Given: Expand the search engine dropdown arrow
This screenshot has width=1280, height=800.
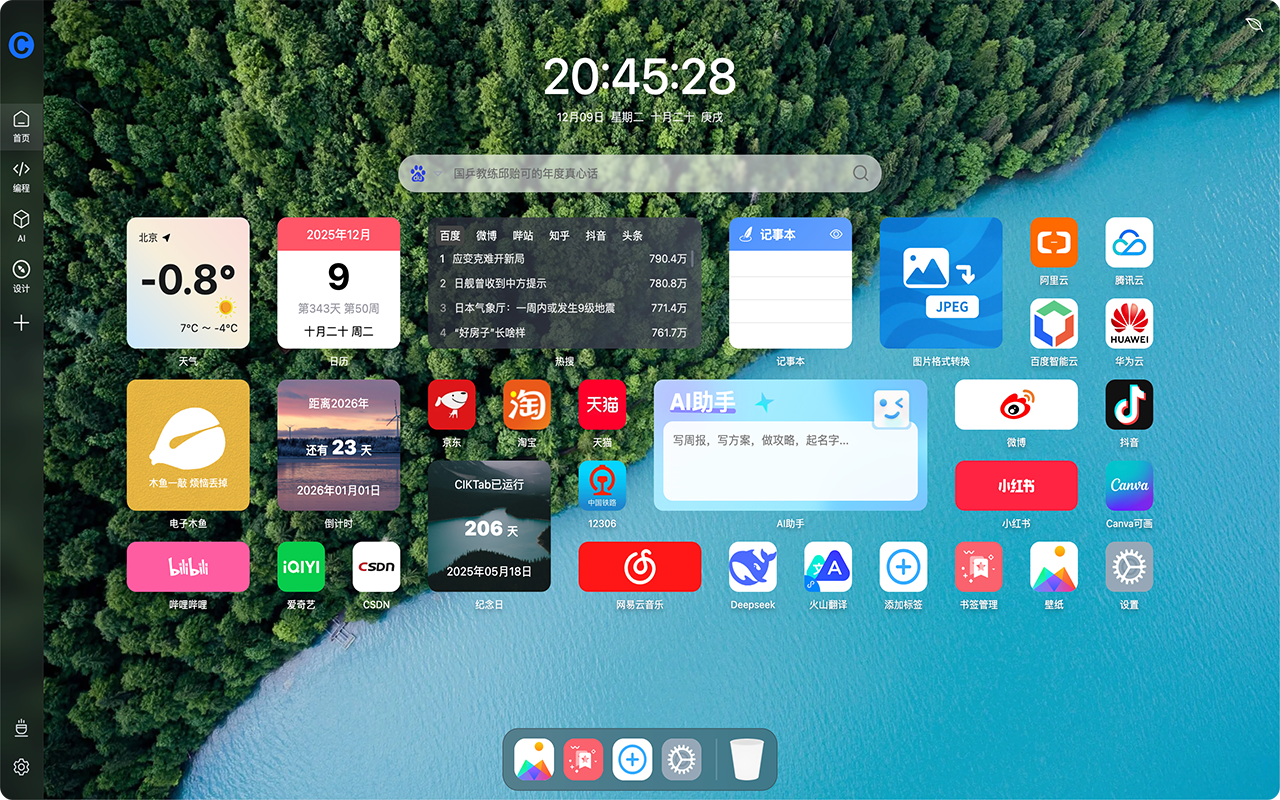Looking at the screenshot, I should pos(436,174).
